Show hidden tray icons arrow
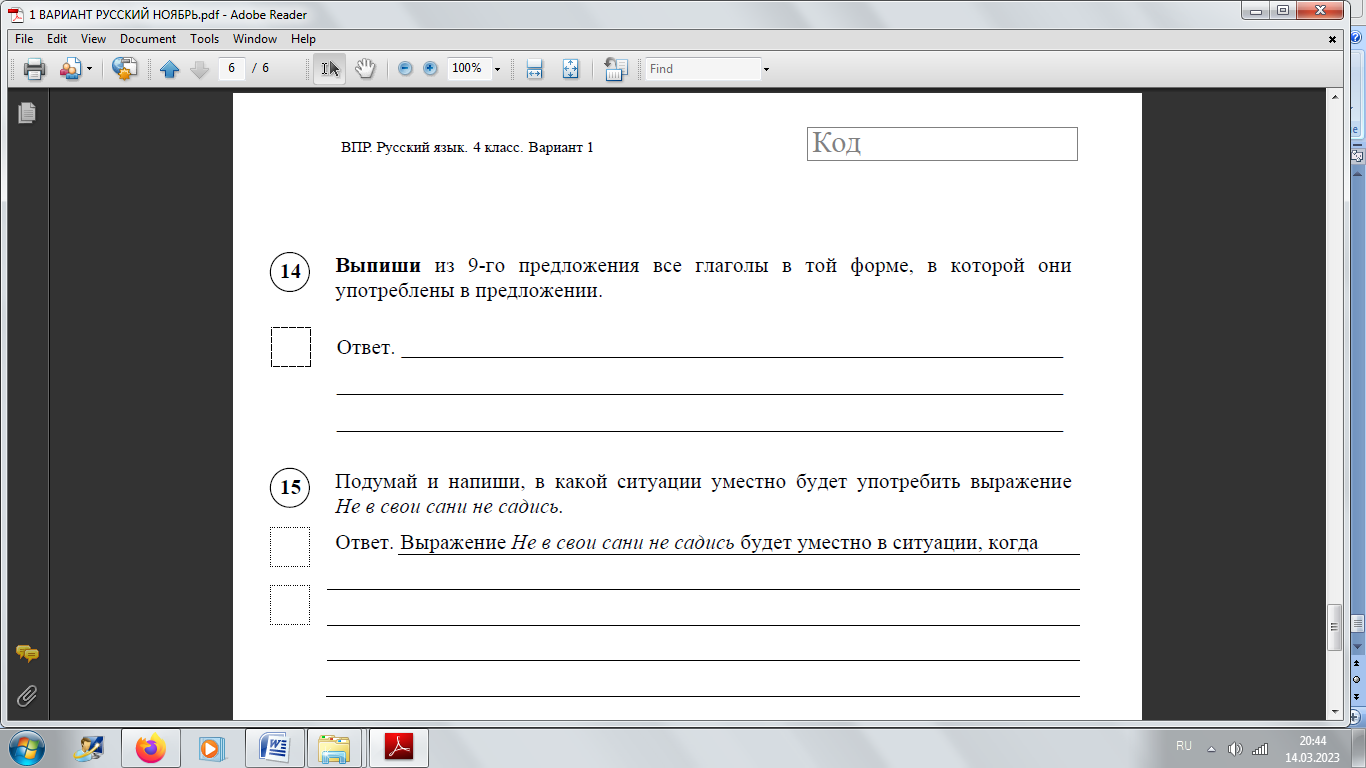The image size is (1366, 768). tap(1211, 748)
